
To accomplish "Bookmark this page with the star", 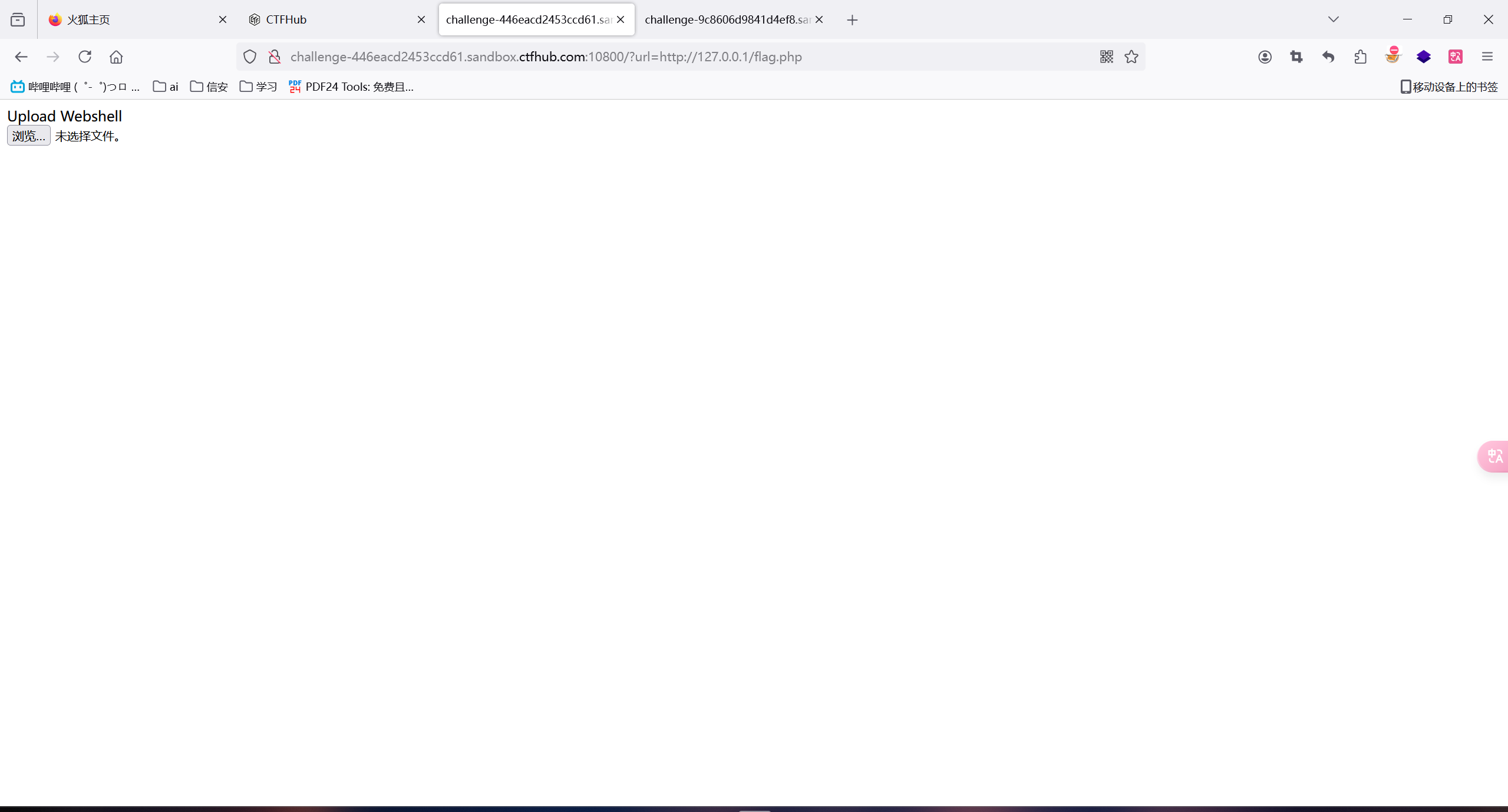I will (x=1131, y=57).
